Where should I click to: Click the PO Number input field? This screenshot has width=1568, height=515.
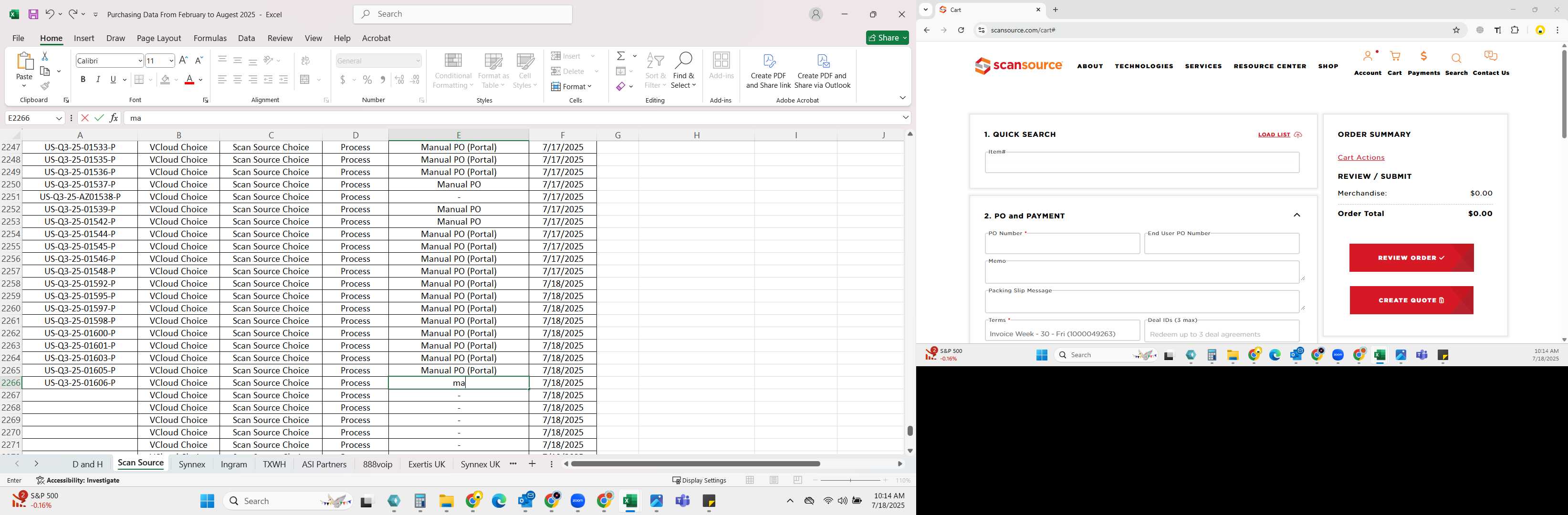click(1062, 244)
